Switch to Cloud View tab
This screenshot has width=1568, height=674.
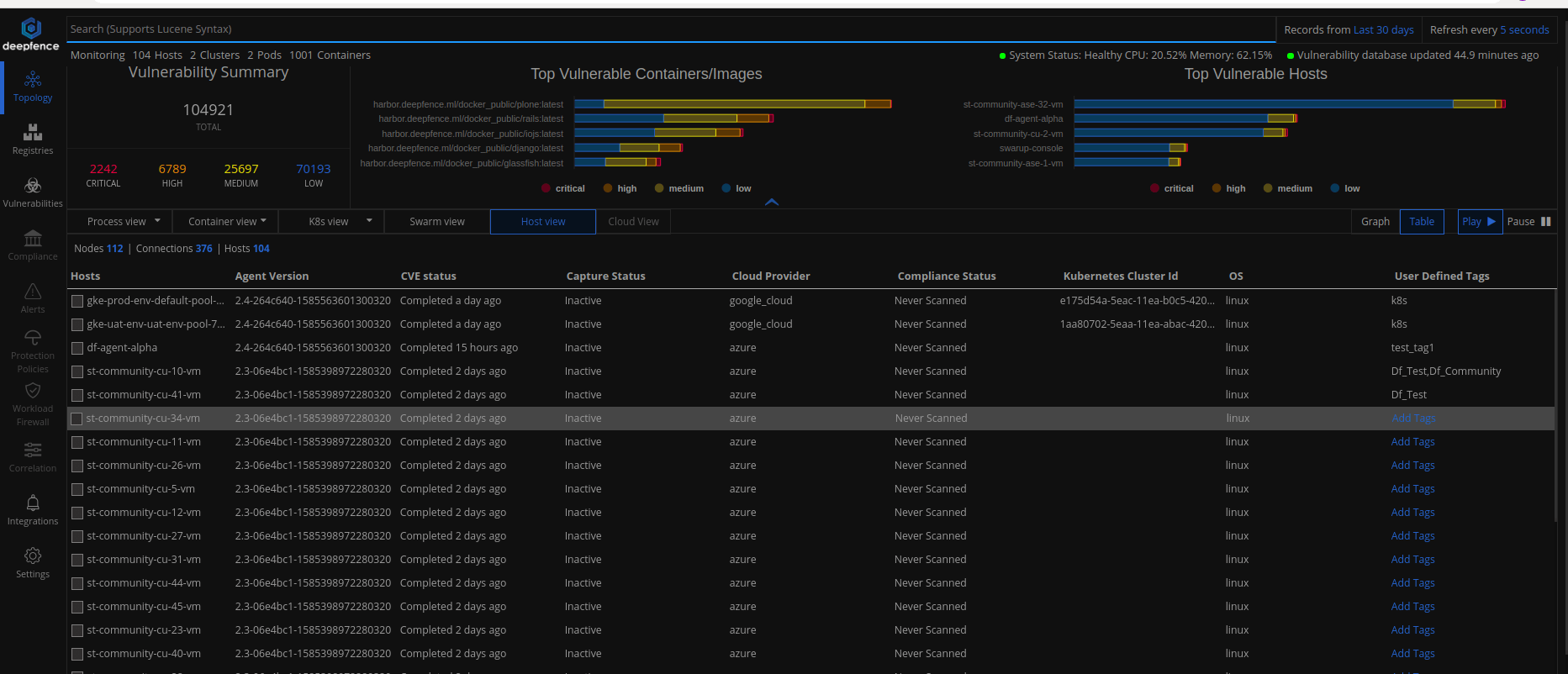(633, 222)
